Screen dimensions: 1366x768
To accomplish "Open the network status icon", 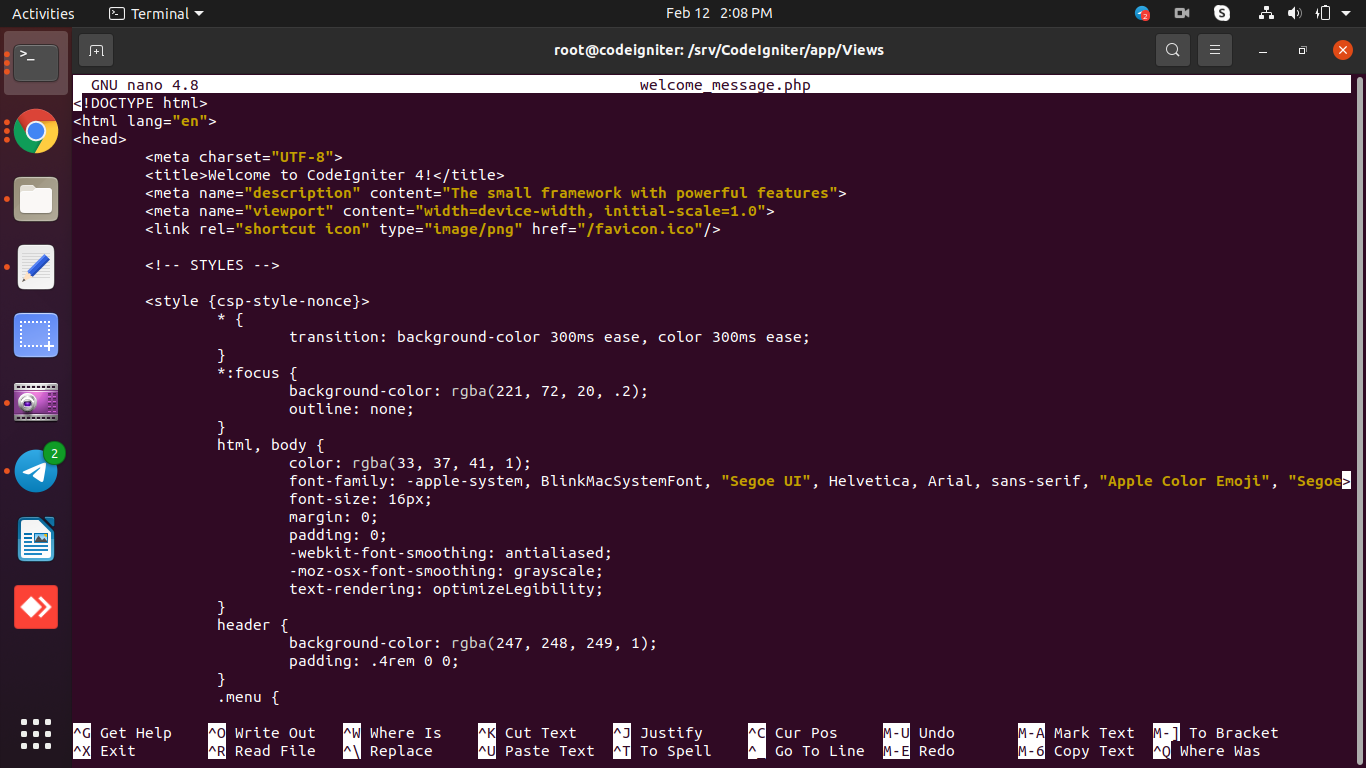I will tap(1267, 13).
